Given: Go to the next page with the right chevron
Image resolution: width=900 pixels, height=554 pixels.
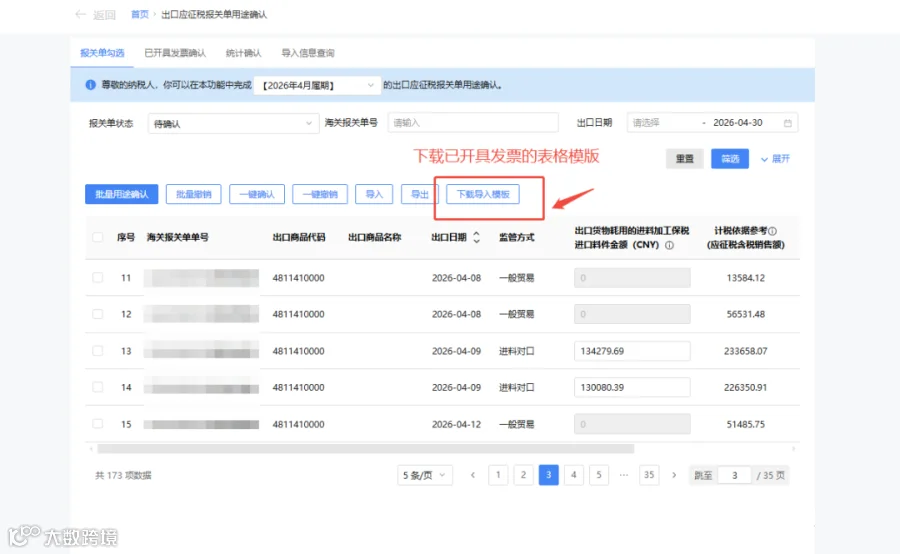Looking at the screenshot, I should click(x=674, y=475).
